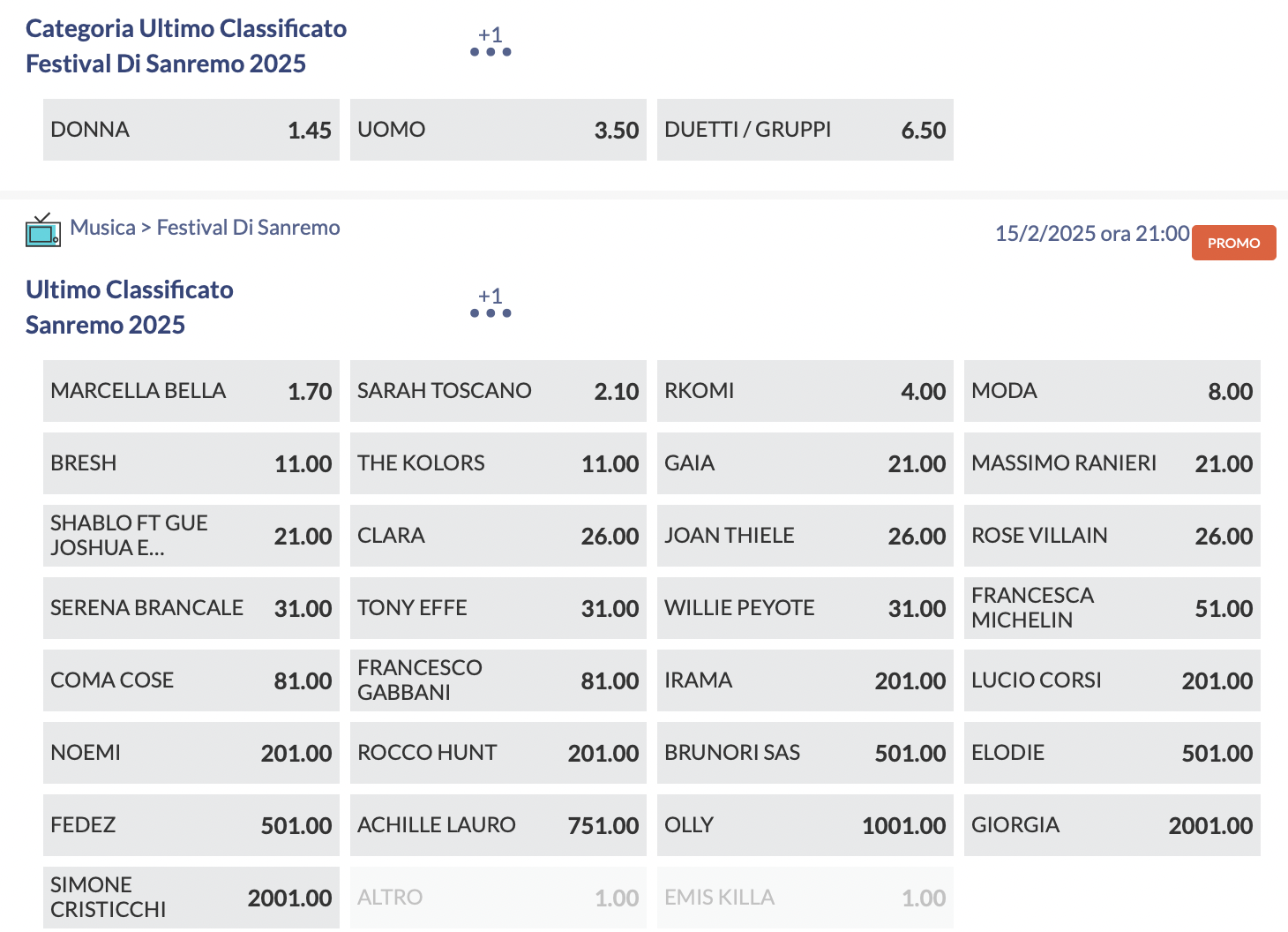The image size is (1288, 932).
Task: Pick DUETTI / GRUPPI at 6.50
Action: pyautogui.click(x=805, y=130)
